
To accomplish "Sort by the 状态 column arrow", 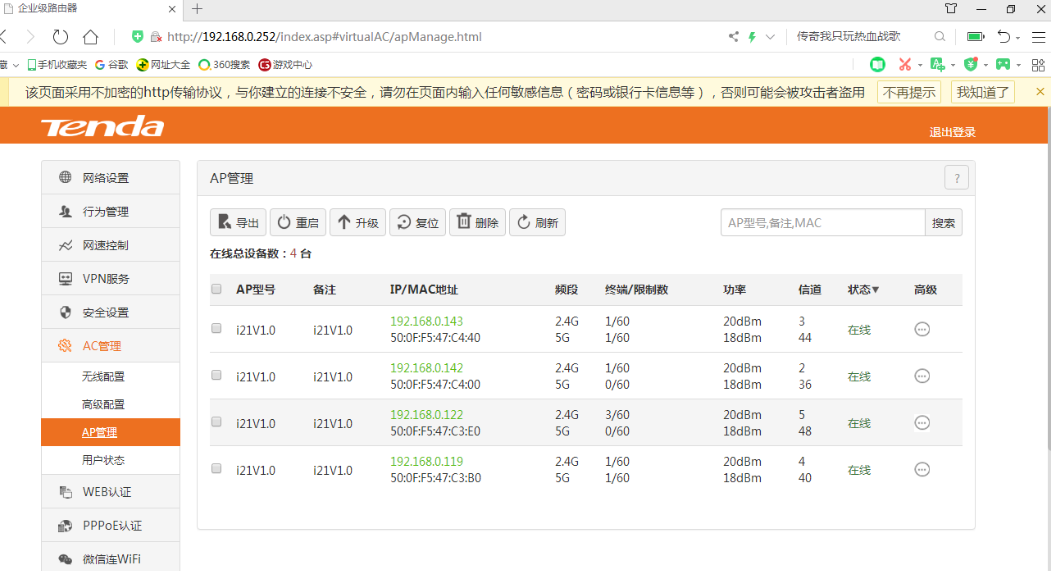I will 875,290.
